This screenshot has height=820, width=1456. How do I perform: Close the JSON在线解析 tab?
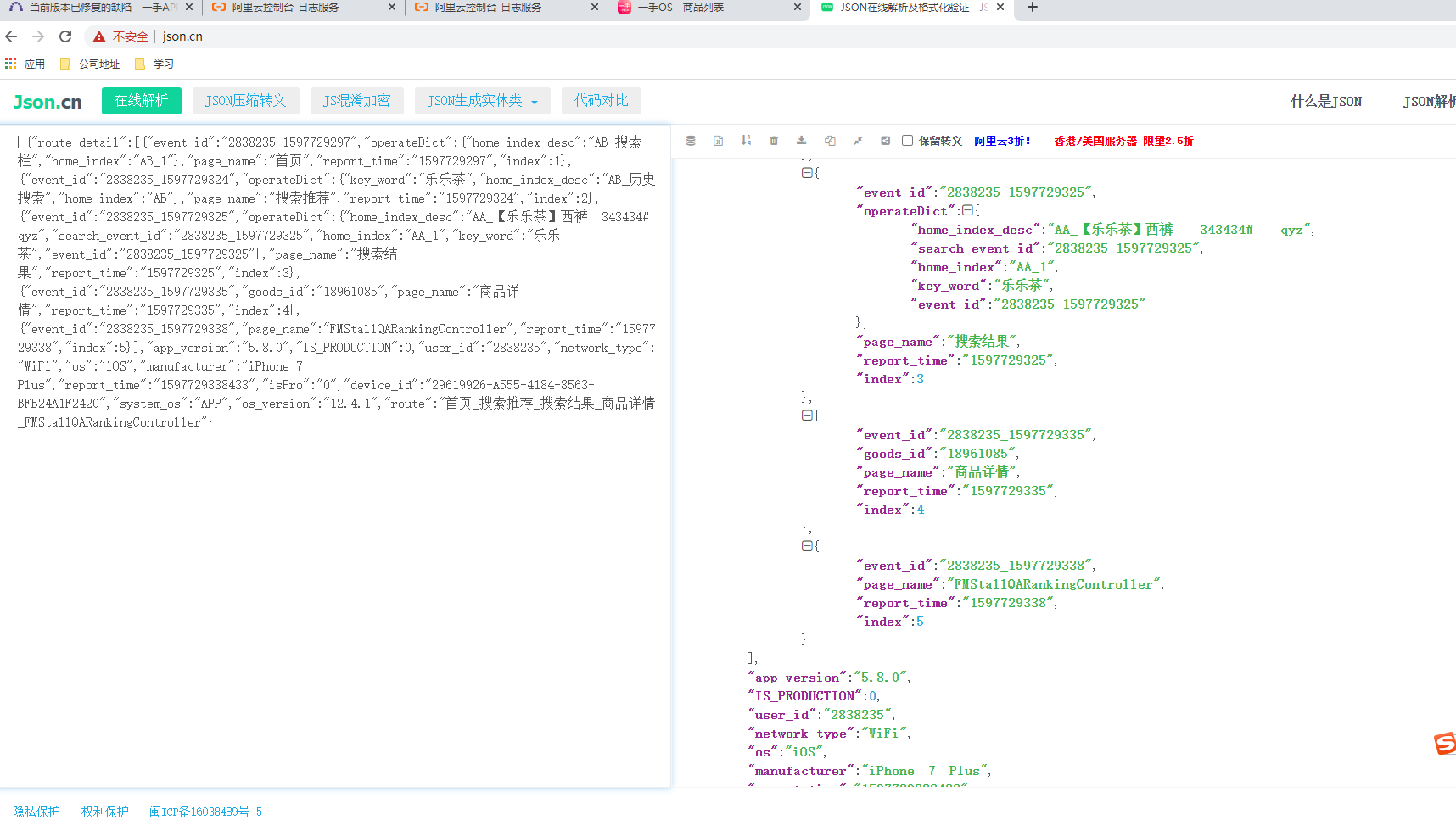click(x=1000, y=7)
